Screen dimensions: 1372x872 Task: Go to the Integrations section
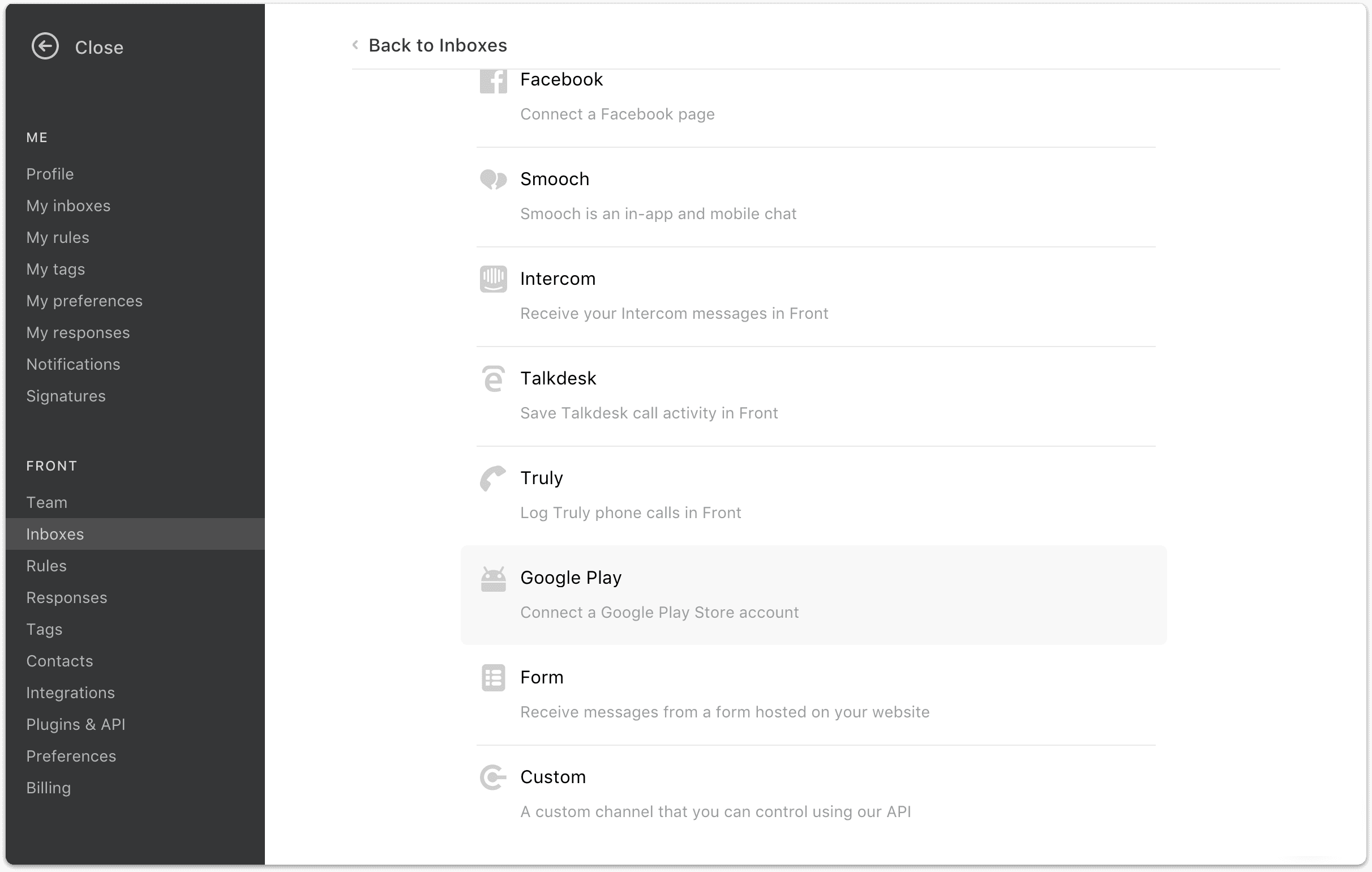point(71,693)
